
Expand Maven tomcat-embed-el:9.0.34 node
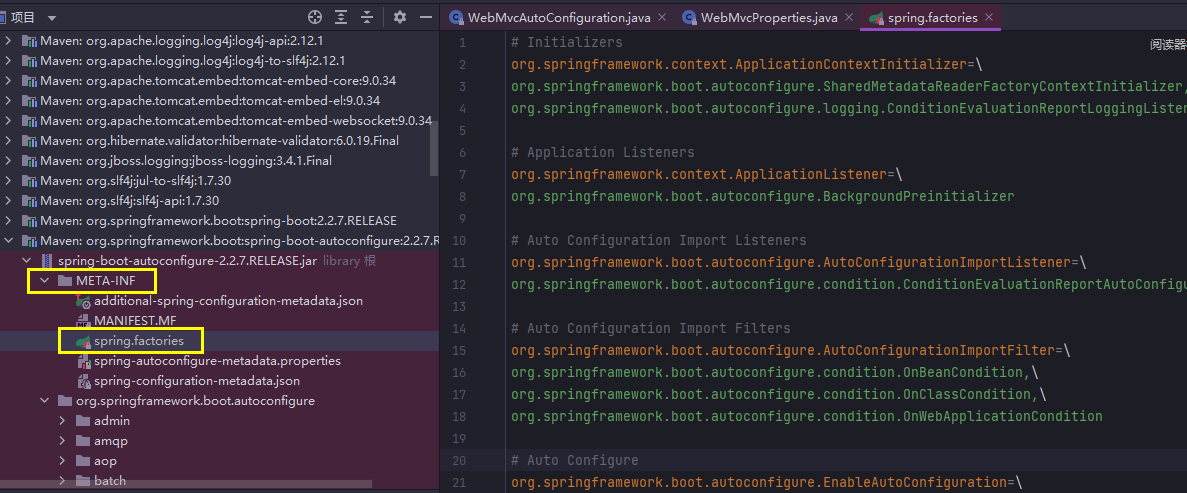8,100
